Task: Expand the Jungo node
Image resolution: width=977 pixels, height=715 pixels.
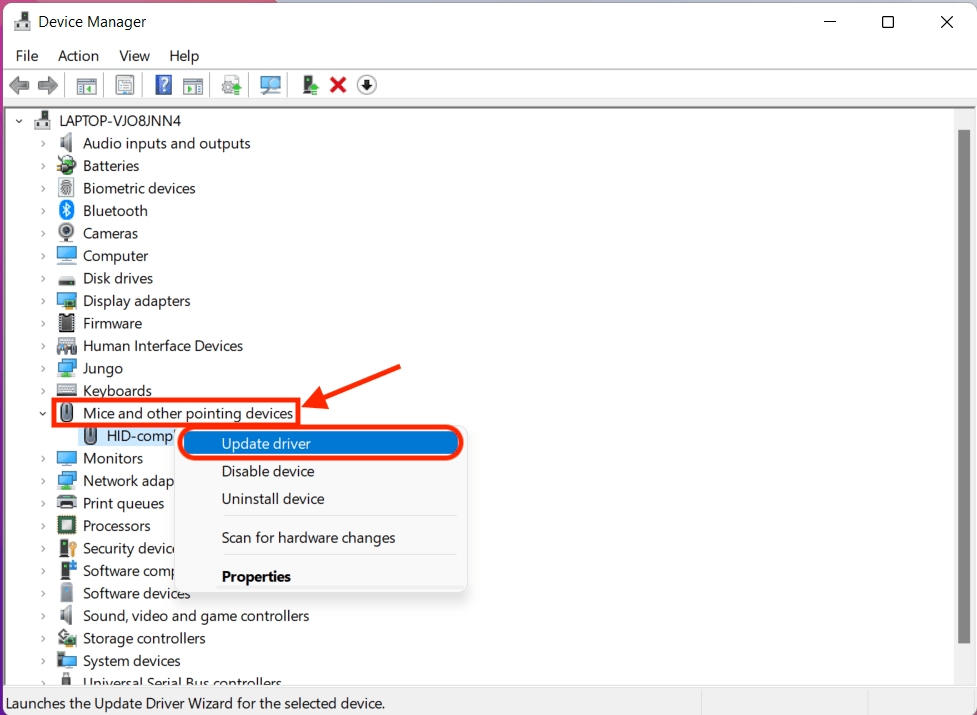Action: coord(43,368)
